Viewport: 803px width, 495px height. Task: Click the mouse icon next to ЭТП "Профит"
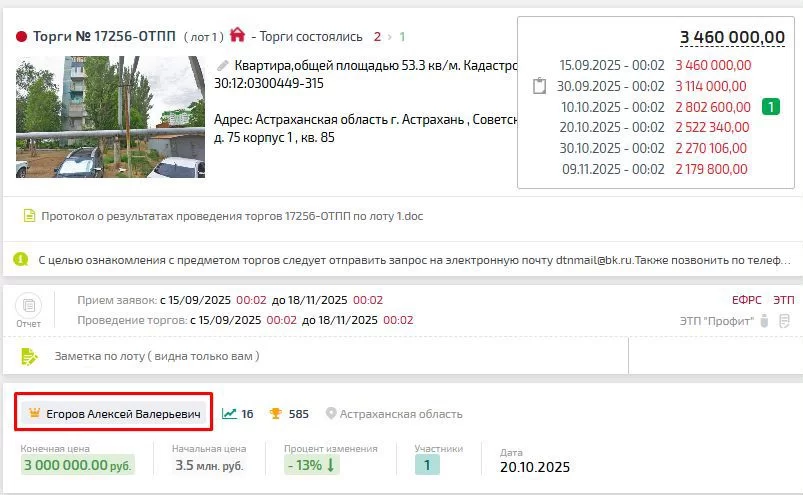tap(764, 321)
